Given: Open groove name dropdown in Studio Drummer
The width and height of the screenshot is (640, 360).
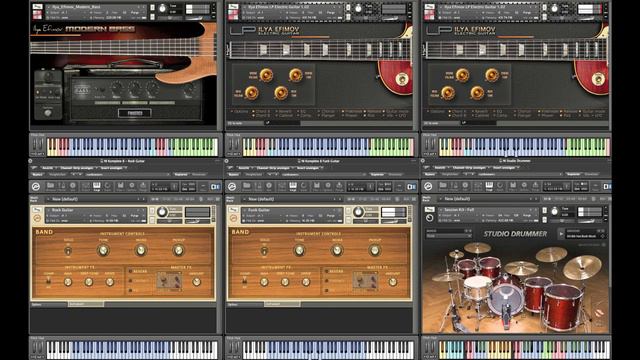Looking at the screenshot, I should point(584,236).
